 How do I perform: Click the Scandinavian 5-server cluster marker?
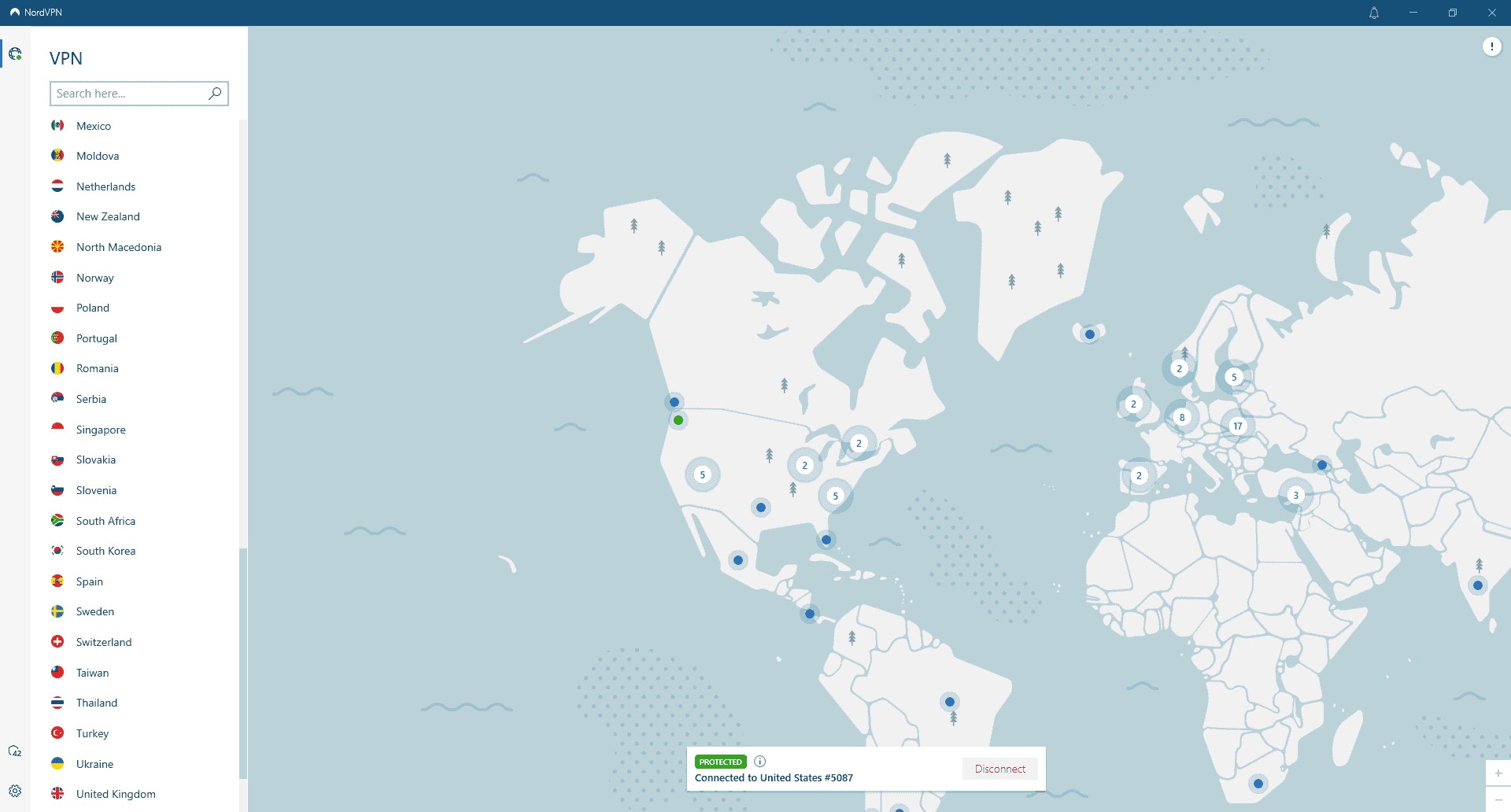click(1234, 377)
